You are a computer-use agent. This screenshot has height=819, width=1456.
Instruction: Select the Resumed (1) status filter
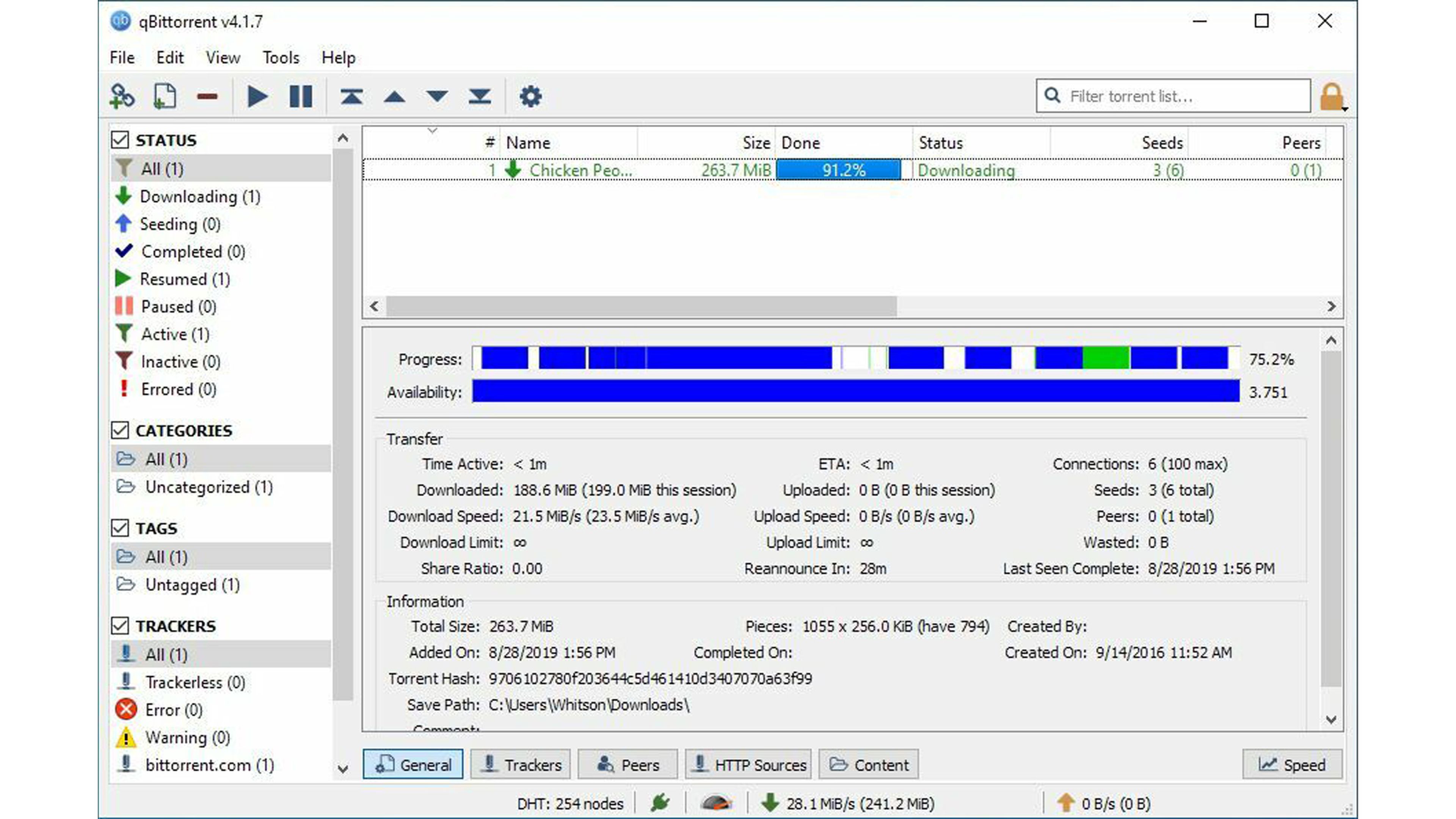pyautogui.click(x=221, y=279)
